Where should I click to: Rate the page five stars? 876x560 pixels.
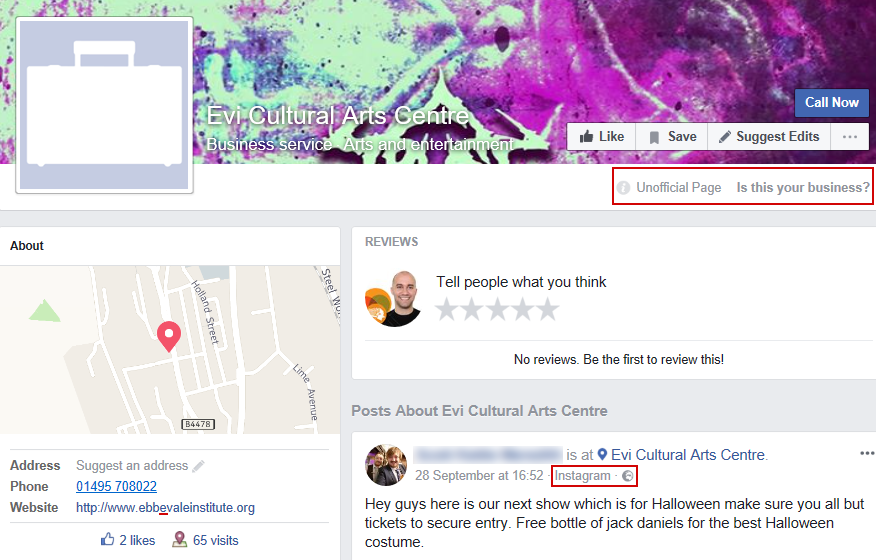[x=548, y=309]
